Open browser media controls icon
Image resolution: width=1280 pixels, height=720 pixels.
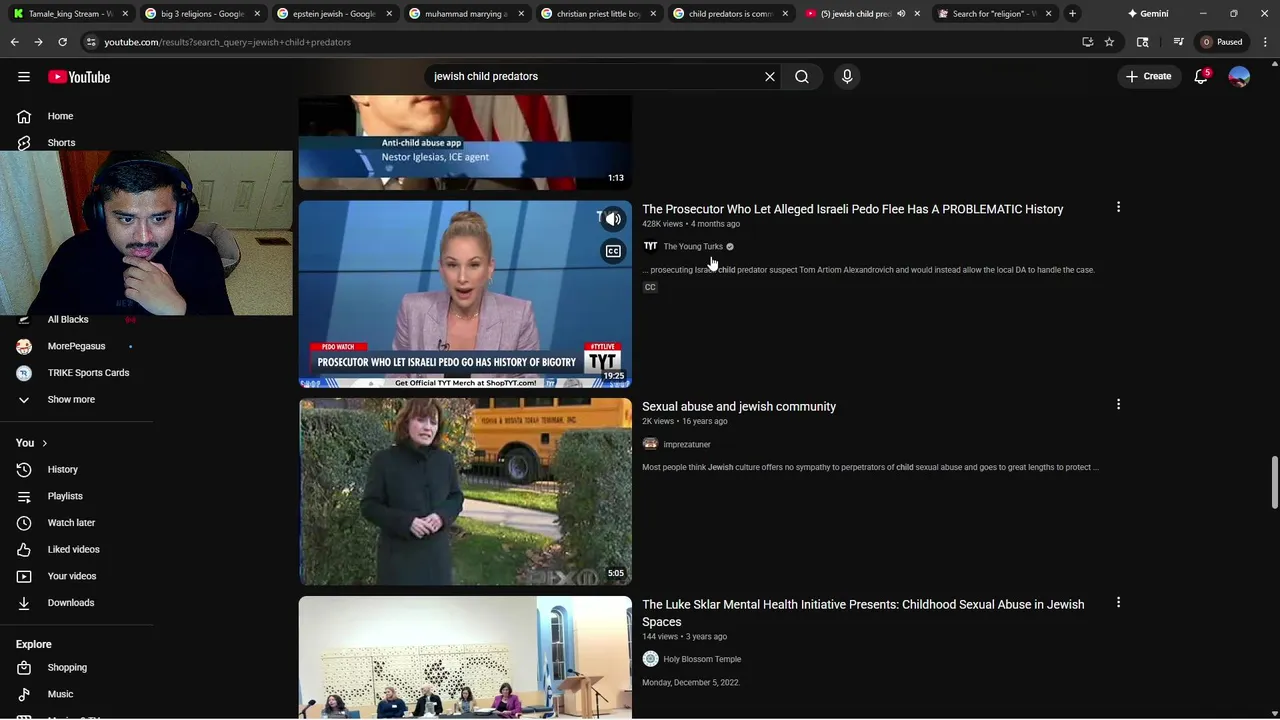[1178, 42]
